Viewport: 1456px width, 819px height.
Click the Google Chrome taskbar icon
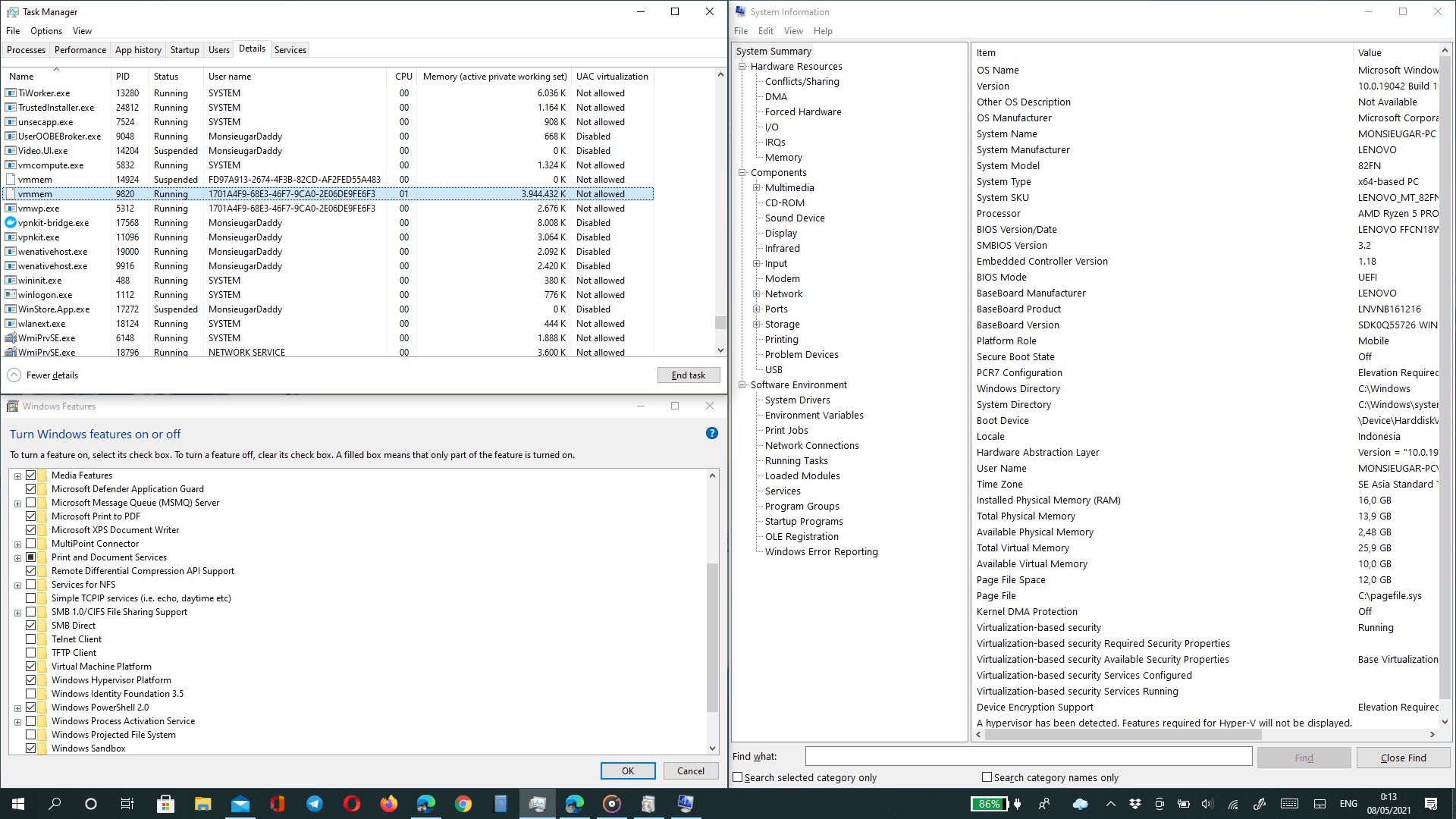coord(463,804)
